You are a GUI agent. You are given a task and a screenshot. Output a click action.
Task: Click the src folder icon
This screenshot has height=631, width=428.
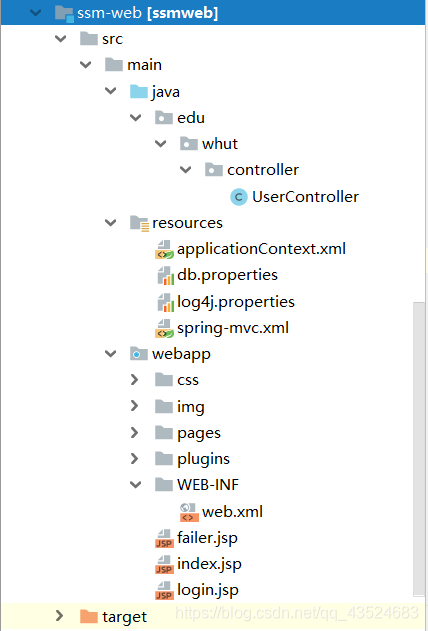coord(89,39)
